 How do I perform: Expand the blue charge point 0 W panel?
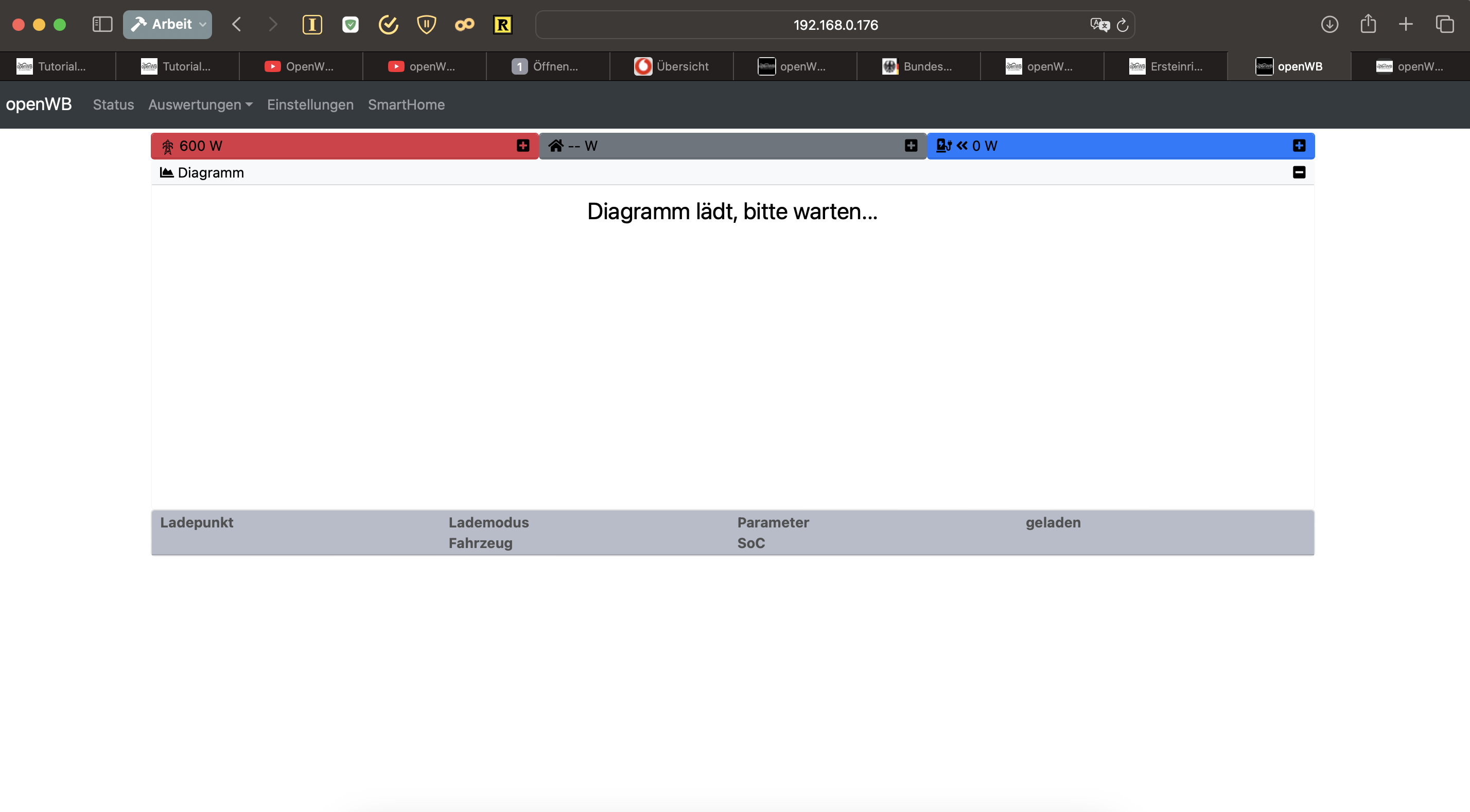1299,146
